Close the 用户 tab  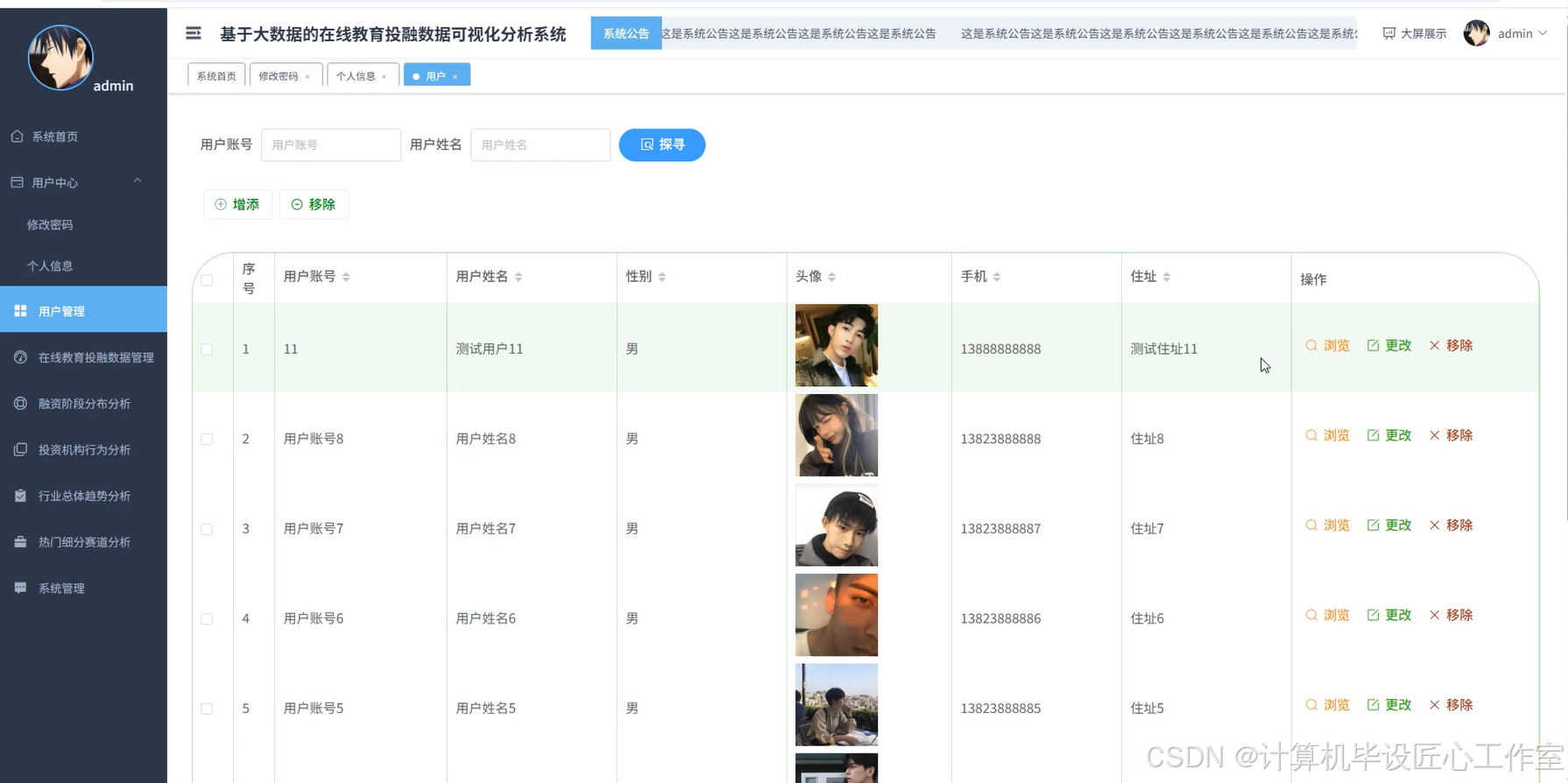[x=455, y=77]
